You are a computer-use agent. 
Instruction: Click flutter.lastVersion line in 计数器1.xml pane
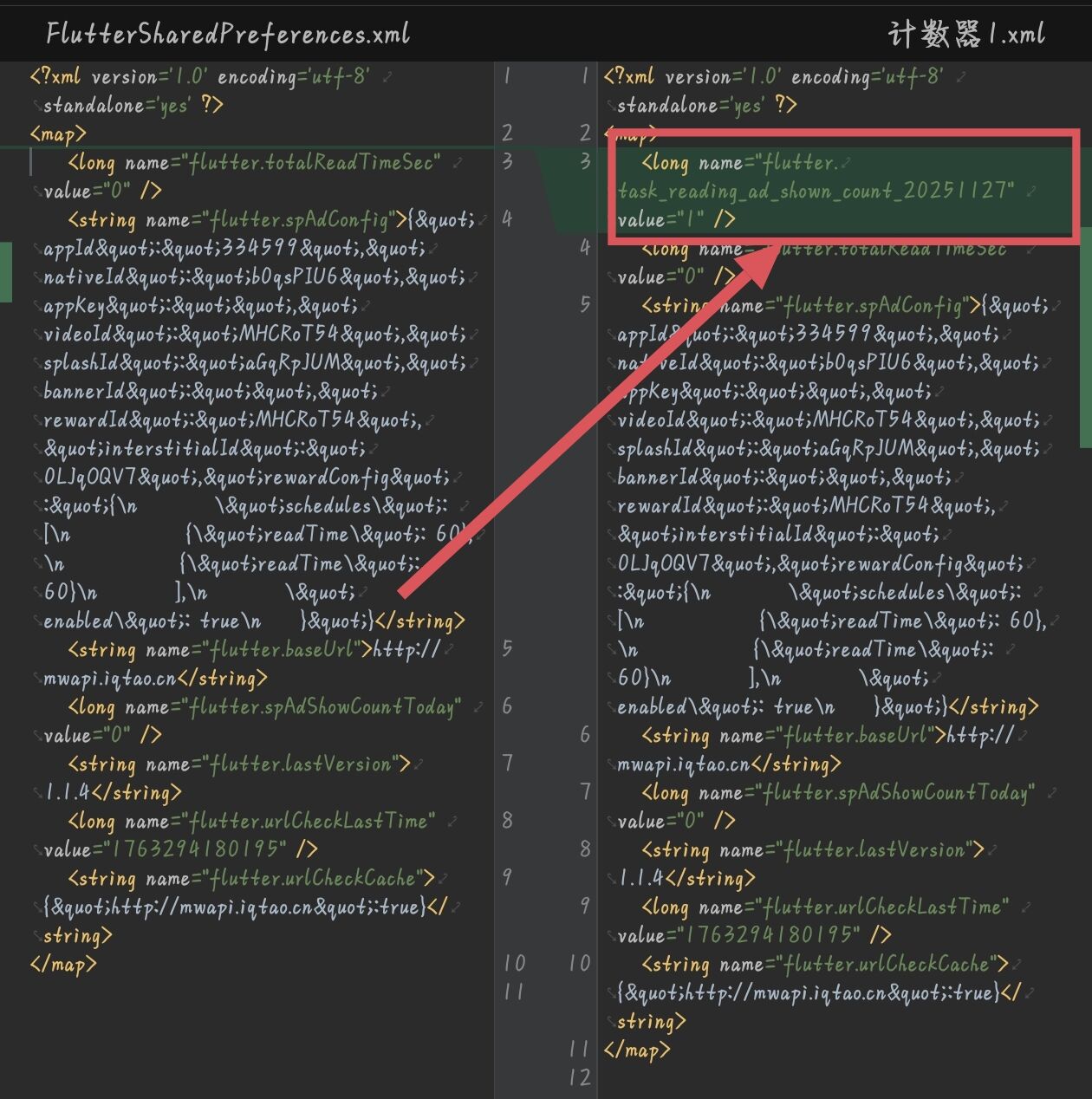(x=813, y=849)
